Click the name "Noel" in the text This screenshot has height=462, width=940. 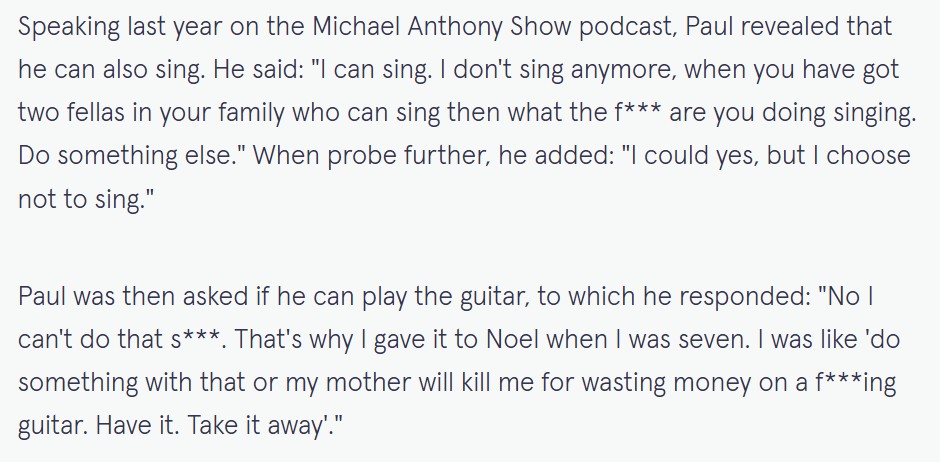[513, 339]
